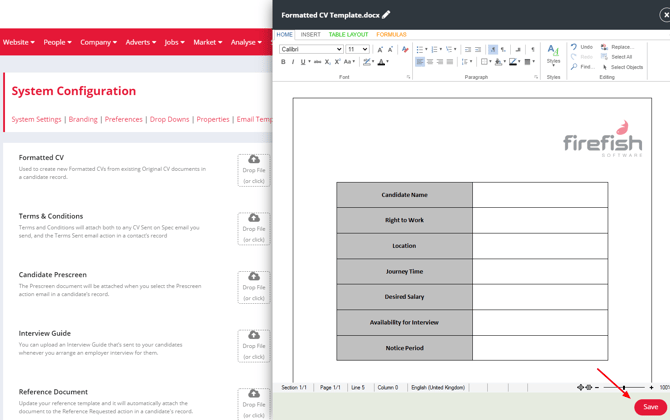
Task: Rename file using the pencil icon
Action: coord(386,15)
